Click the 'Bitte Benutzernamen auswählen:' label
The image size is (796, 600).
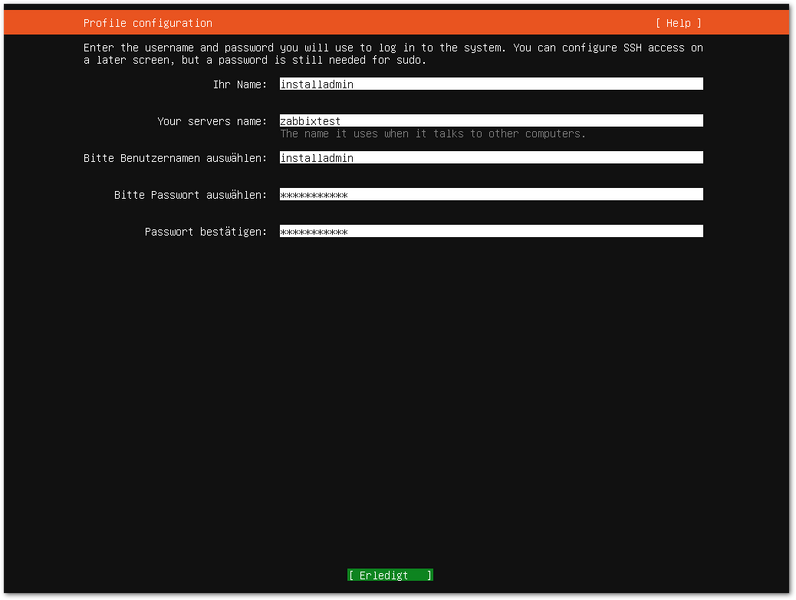click(175, 158)
